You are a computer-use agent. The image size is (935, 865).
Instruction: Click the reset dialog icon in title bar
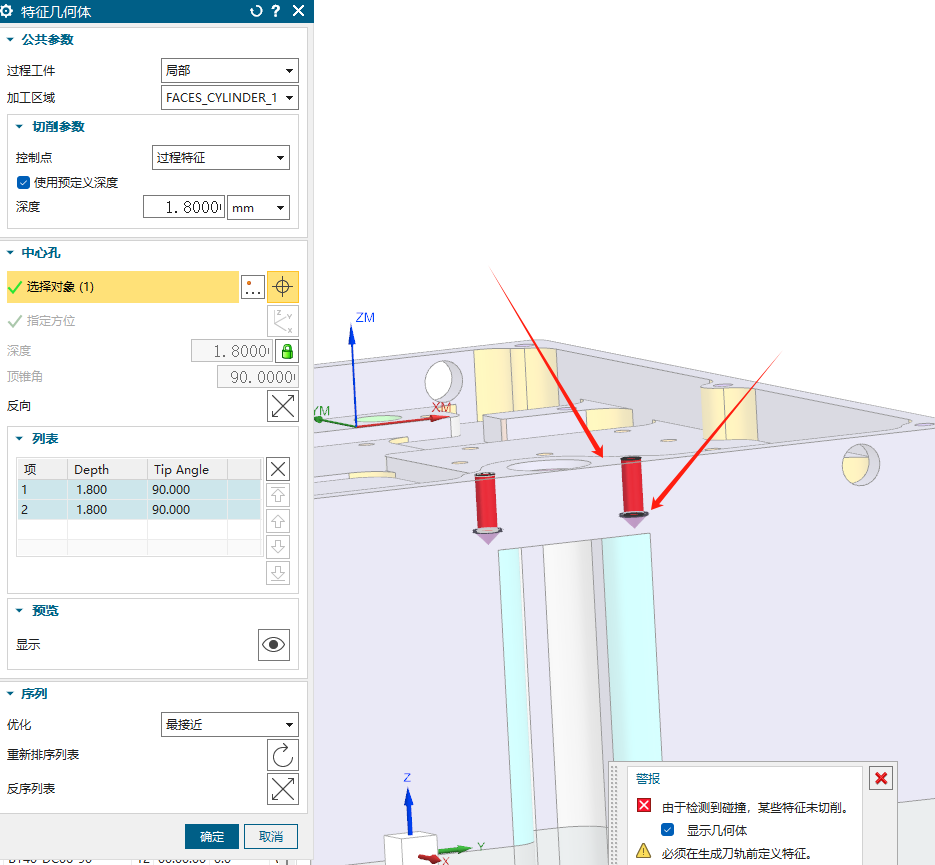click(x=256, y=11)
